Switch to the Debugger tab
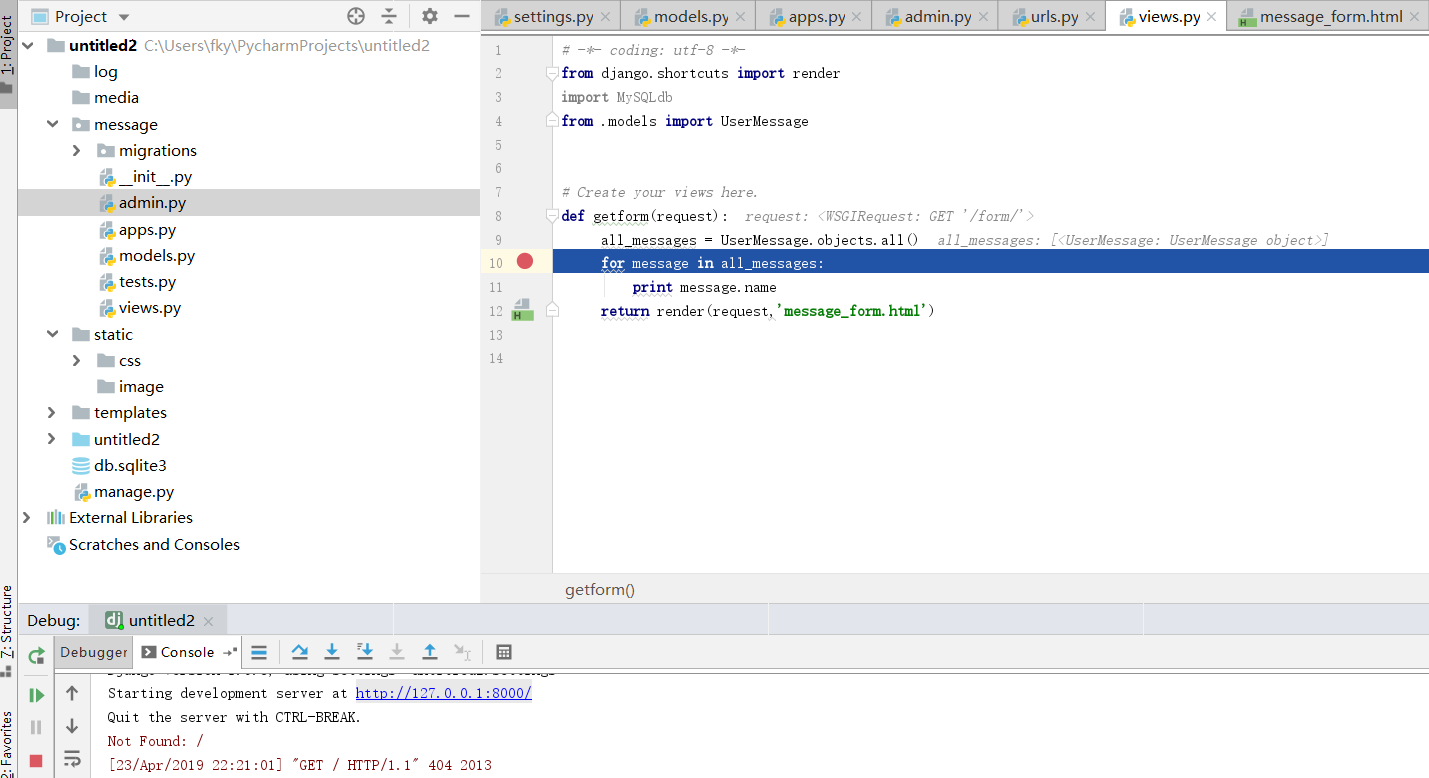The height and width of the screenshot is (778, 1429). tap(94, 652)
